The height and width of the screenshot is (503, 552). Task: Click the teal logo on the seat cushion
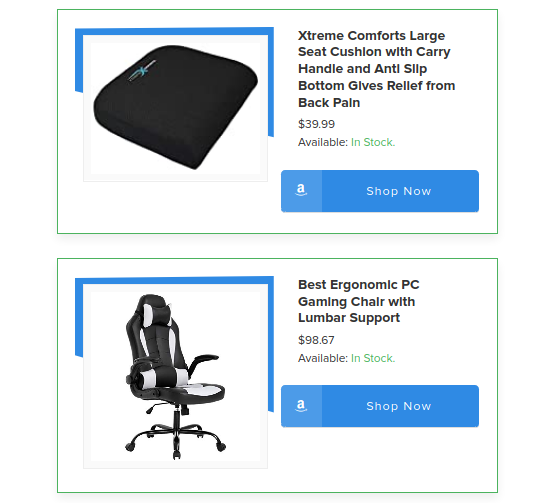point(142,71)
